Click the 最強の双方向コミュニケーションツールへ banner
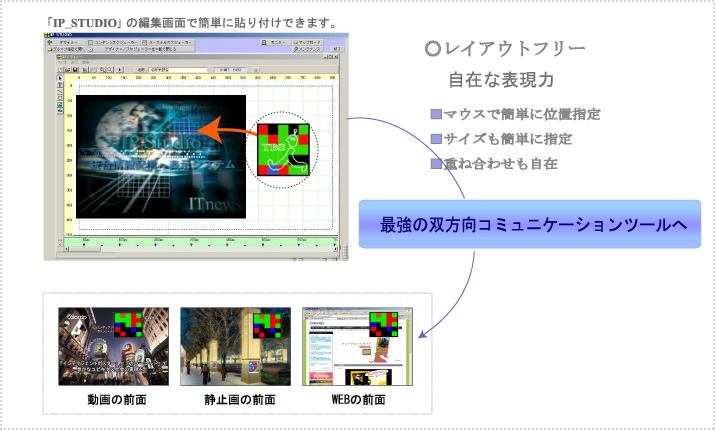This screenshot has height=430, width=715. coord(530,224)
